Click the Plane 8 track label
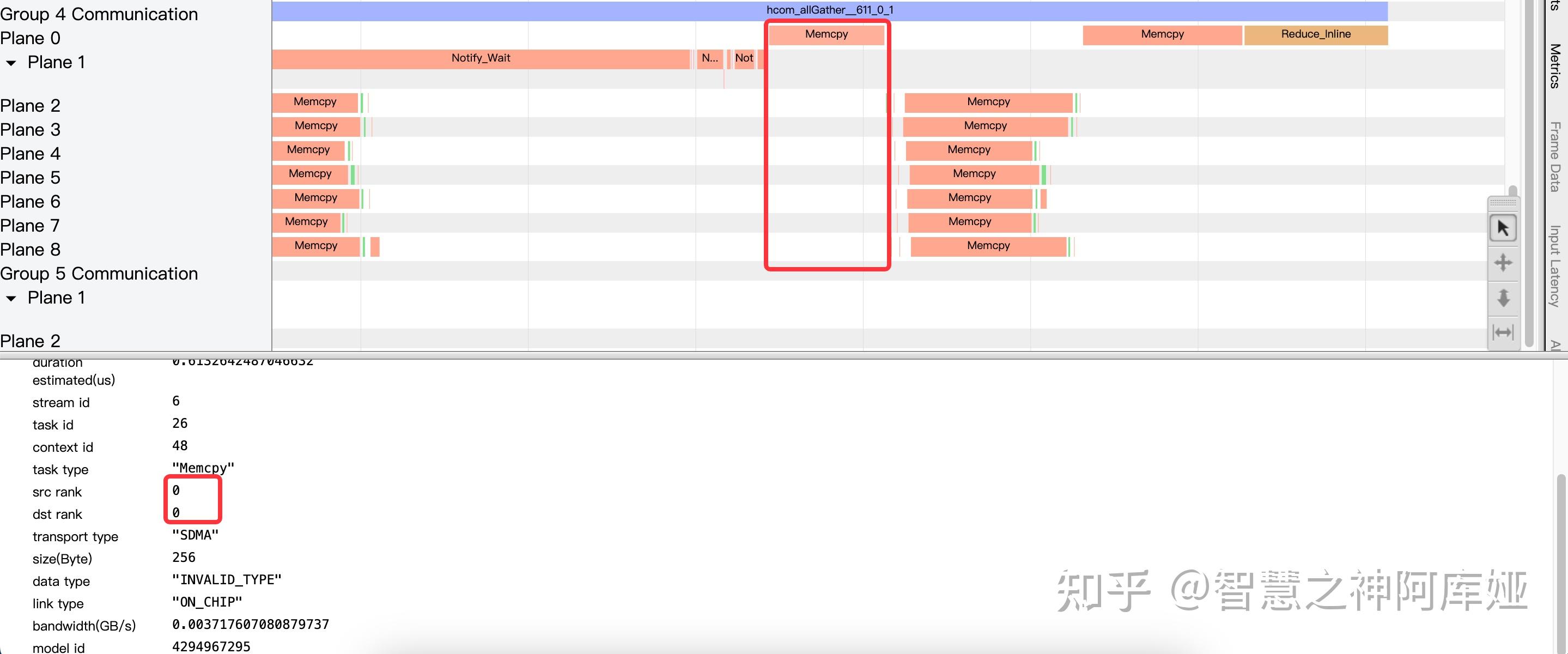 (x=31, y=249)
